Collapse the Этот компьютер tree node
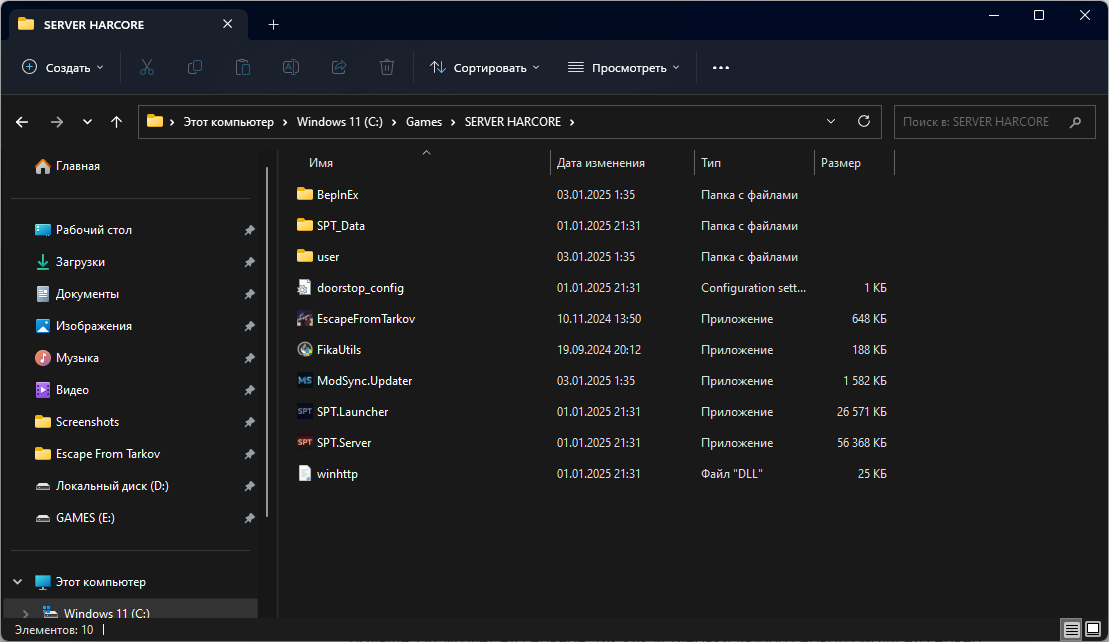1109x642 pixels. pos(18,582)
